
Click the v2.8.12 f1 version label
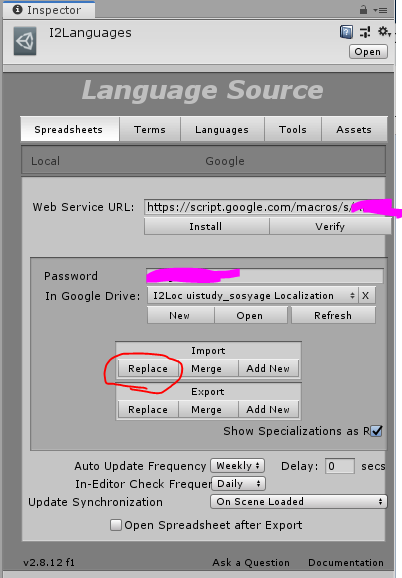(x=49, y=563)
